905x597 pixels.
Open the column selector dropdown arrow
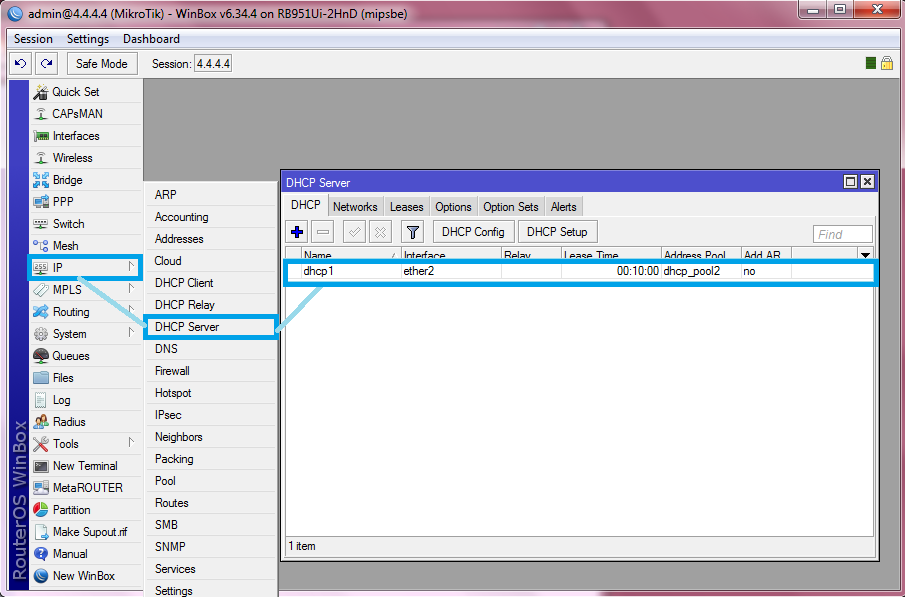[x=865, y=255]
